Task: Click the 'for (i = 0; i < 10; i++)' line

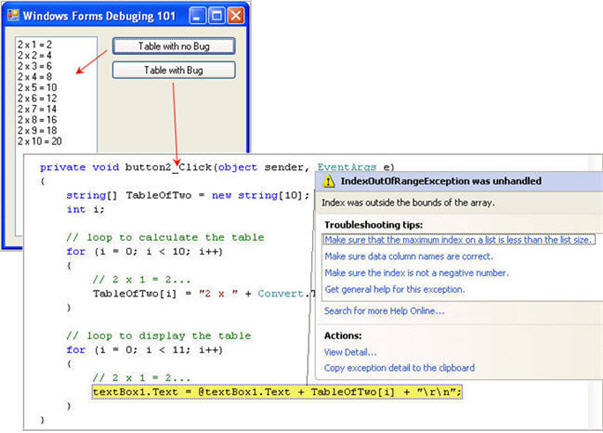Action: 144,251
